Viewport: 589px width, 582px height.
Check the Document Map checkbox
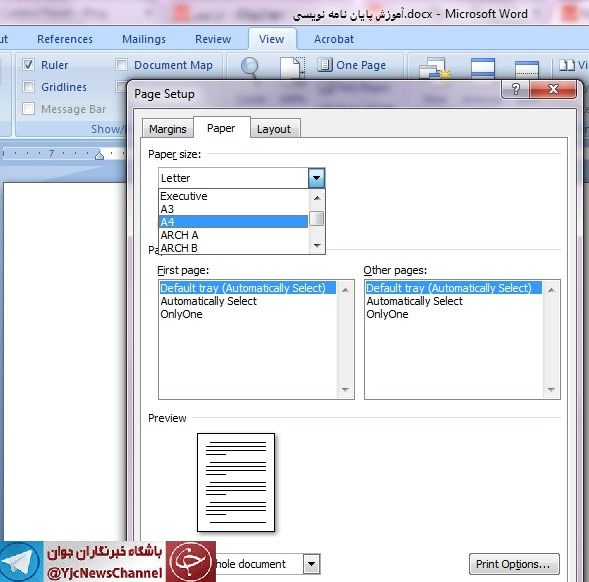click(x=121, y=65)
